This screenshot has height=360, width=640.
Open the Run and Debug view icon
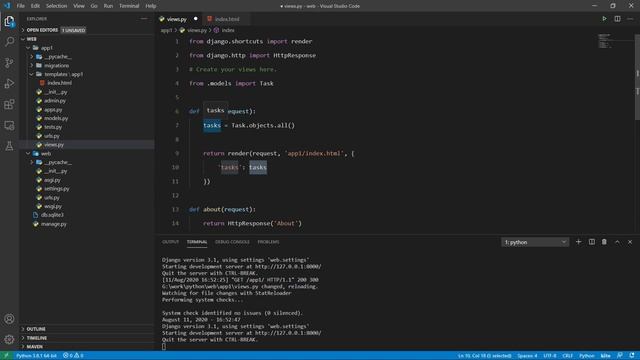pos(9,83)
